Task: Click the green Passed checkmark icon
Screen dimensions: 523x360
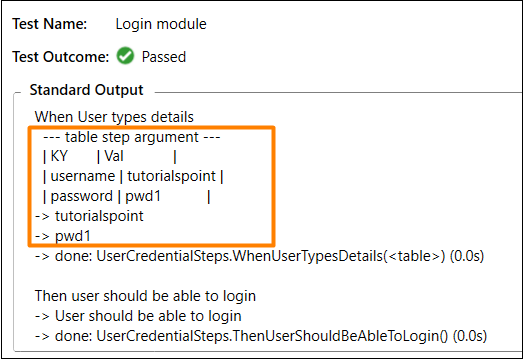Action: (x=125, y=56)
